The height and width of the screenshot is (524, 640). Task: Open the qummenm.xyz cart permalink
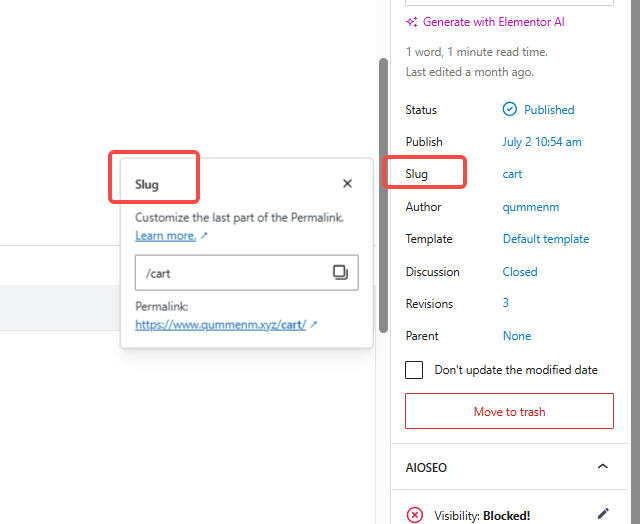click(x=221, y=325)
